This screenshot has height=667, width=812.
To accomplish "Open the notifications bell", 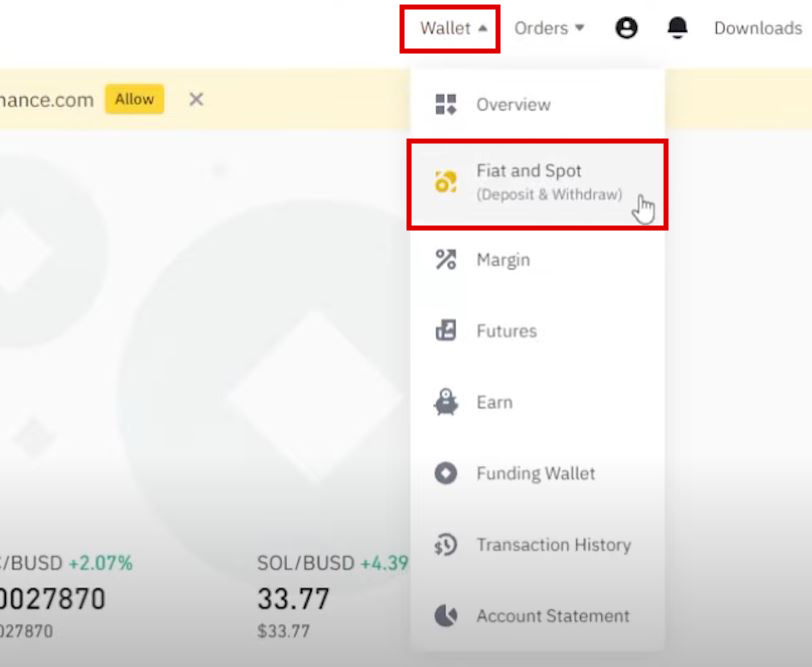I will coord(677,28).
